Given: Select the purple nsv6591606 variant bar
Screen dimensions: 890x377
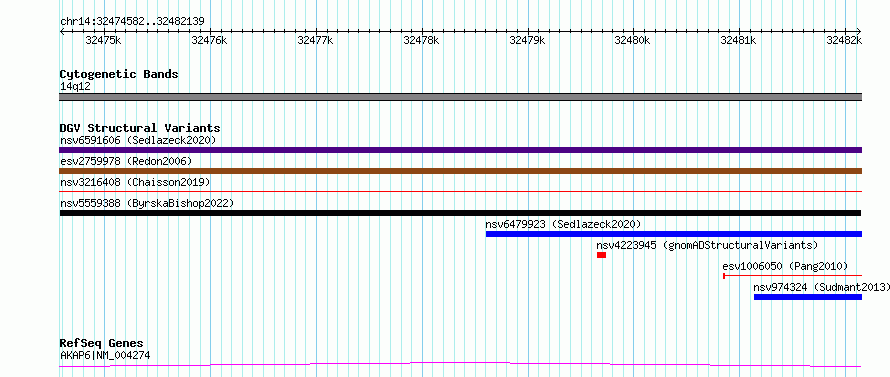Looking at the screenshot, I should [x=460, y=150].
